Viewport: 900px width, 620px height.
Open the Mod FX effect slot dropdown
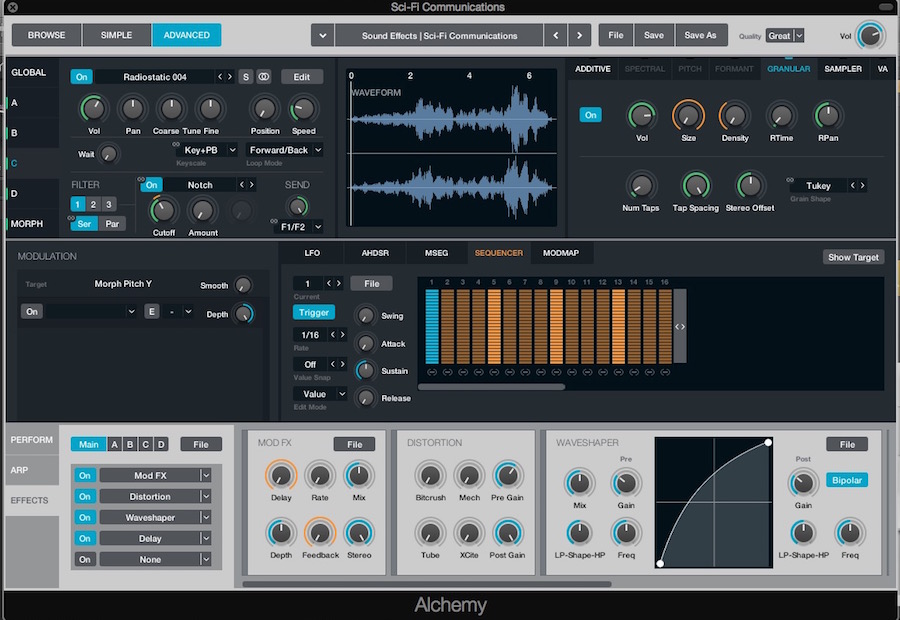coord(205,475)
